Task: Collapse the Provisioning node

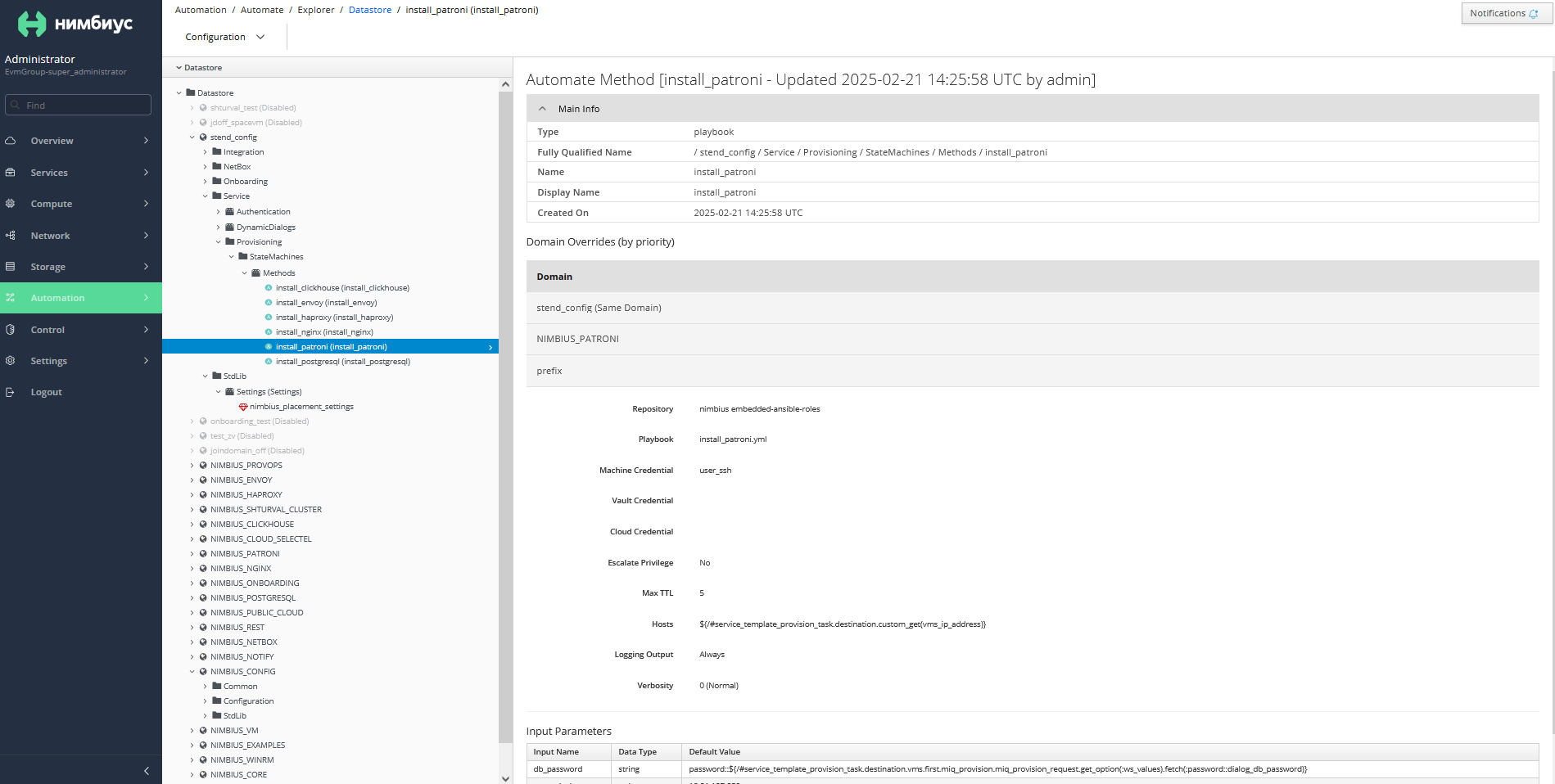Action: point(219,241)
